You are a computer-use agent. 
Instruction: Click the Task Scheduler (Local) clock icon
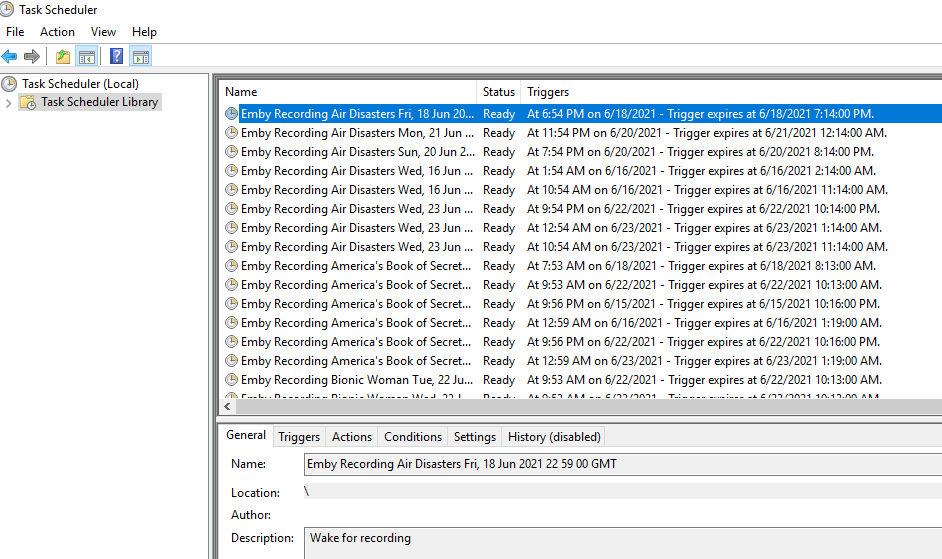pyautogui.click(x=10, y=84)
